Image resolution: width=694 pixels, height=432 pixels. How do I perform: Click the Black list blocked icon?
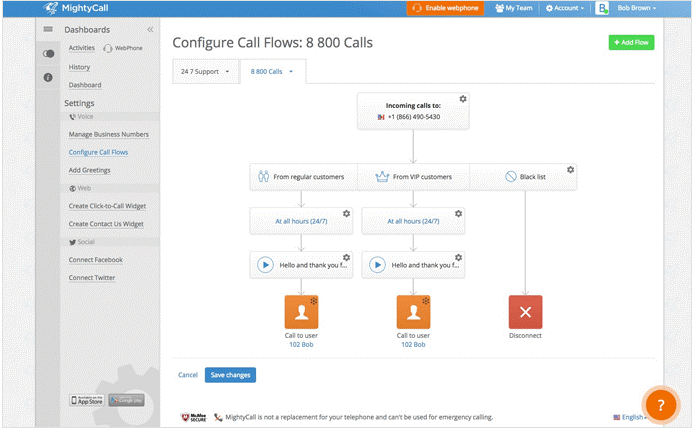tap(511, 177)
